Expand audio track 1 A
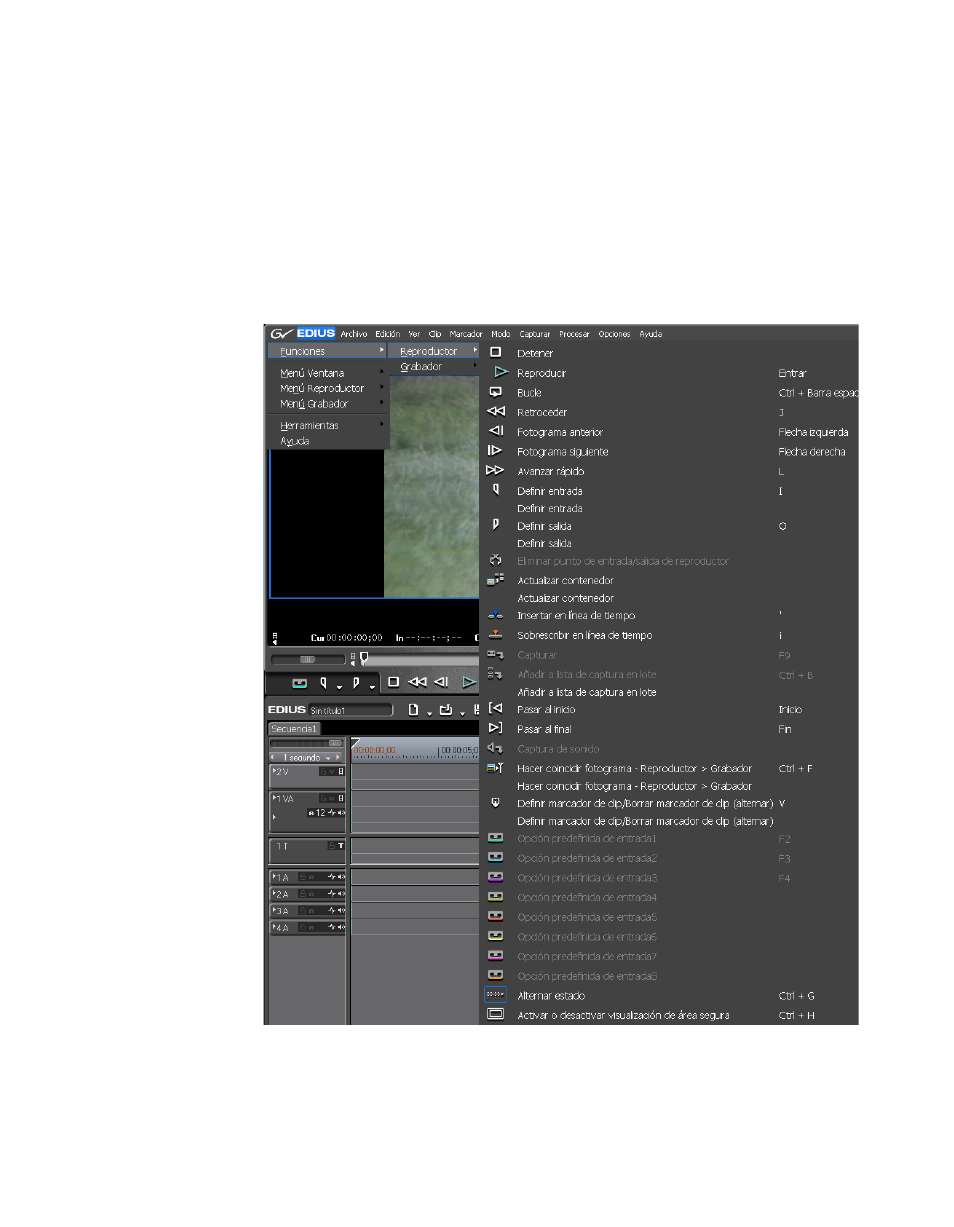954x1227 pixels. [275, 877]
